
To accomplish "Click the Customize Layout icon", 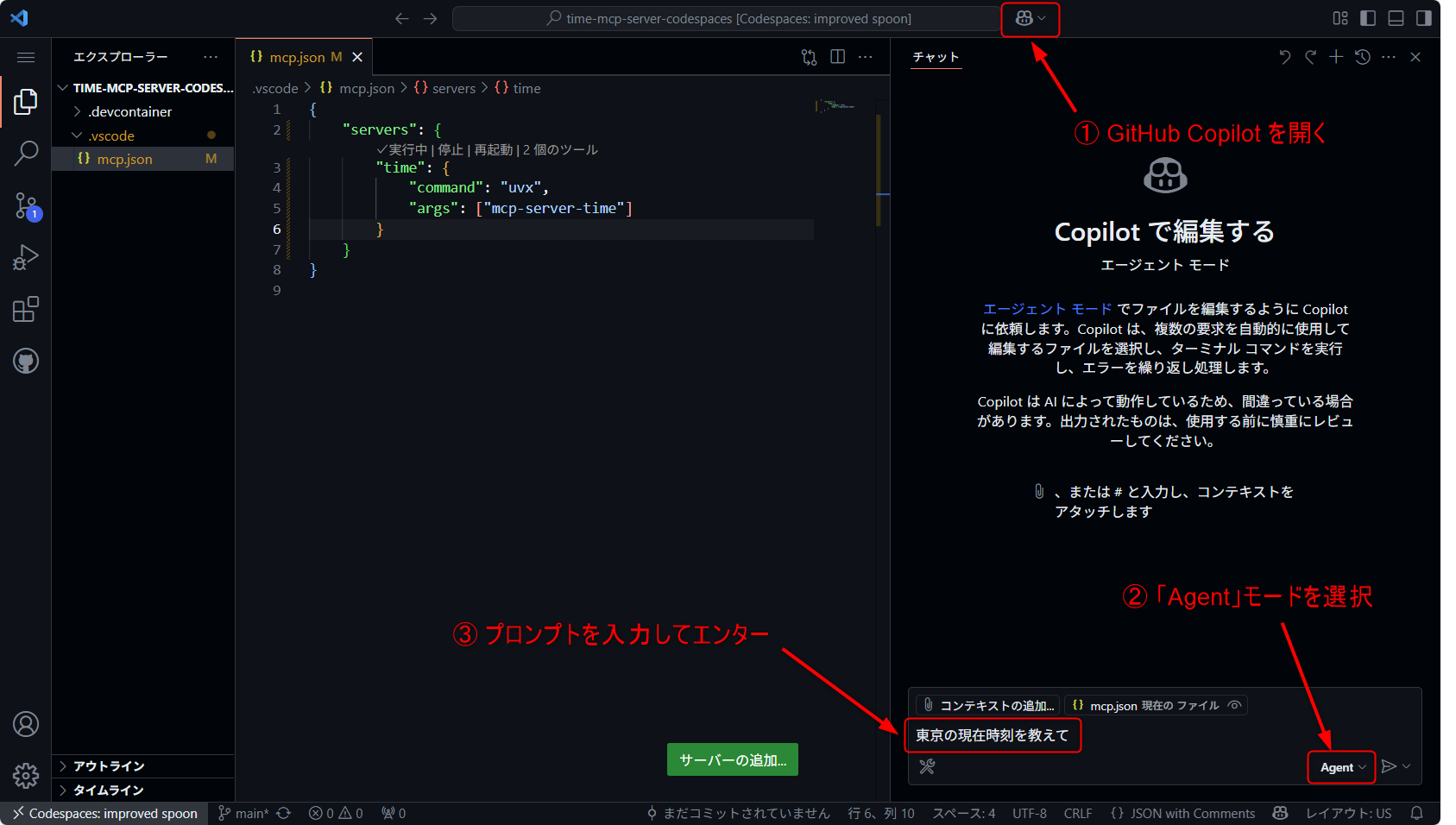I will tap(1340, 18).
